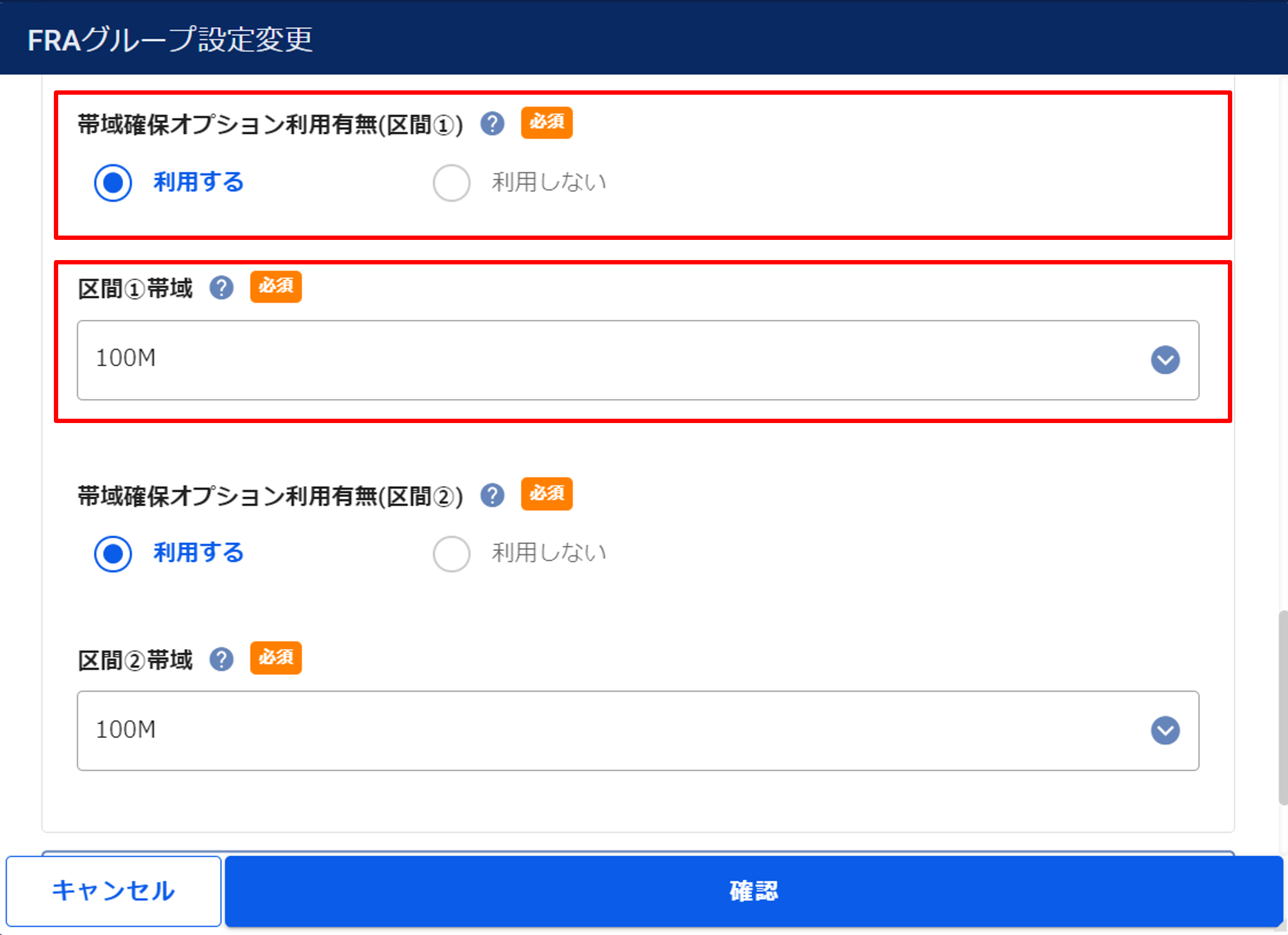Click the FRAグループ設定変更 header title
1288x935 pixels.
[x=170, y=39]
